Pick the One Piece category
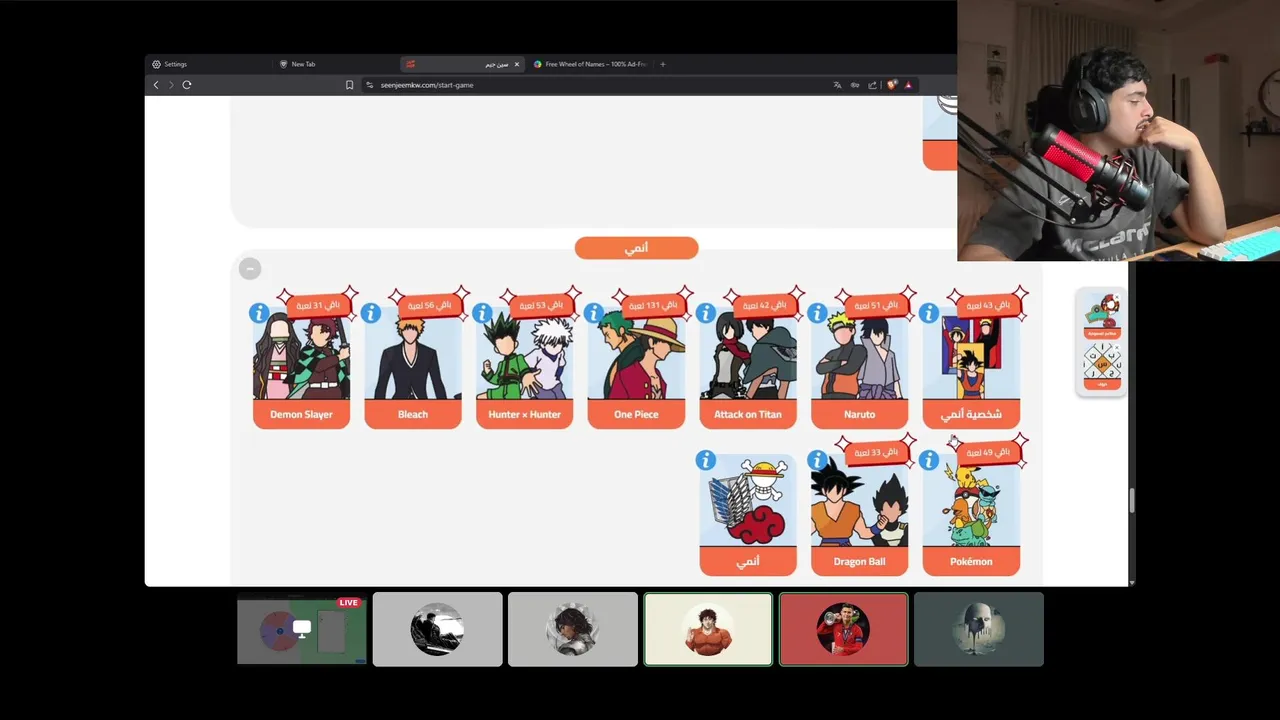This screenshot has height=720, width=1280. click(636, 368)
